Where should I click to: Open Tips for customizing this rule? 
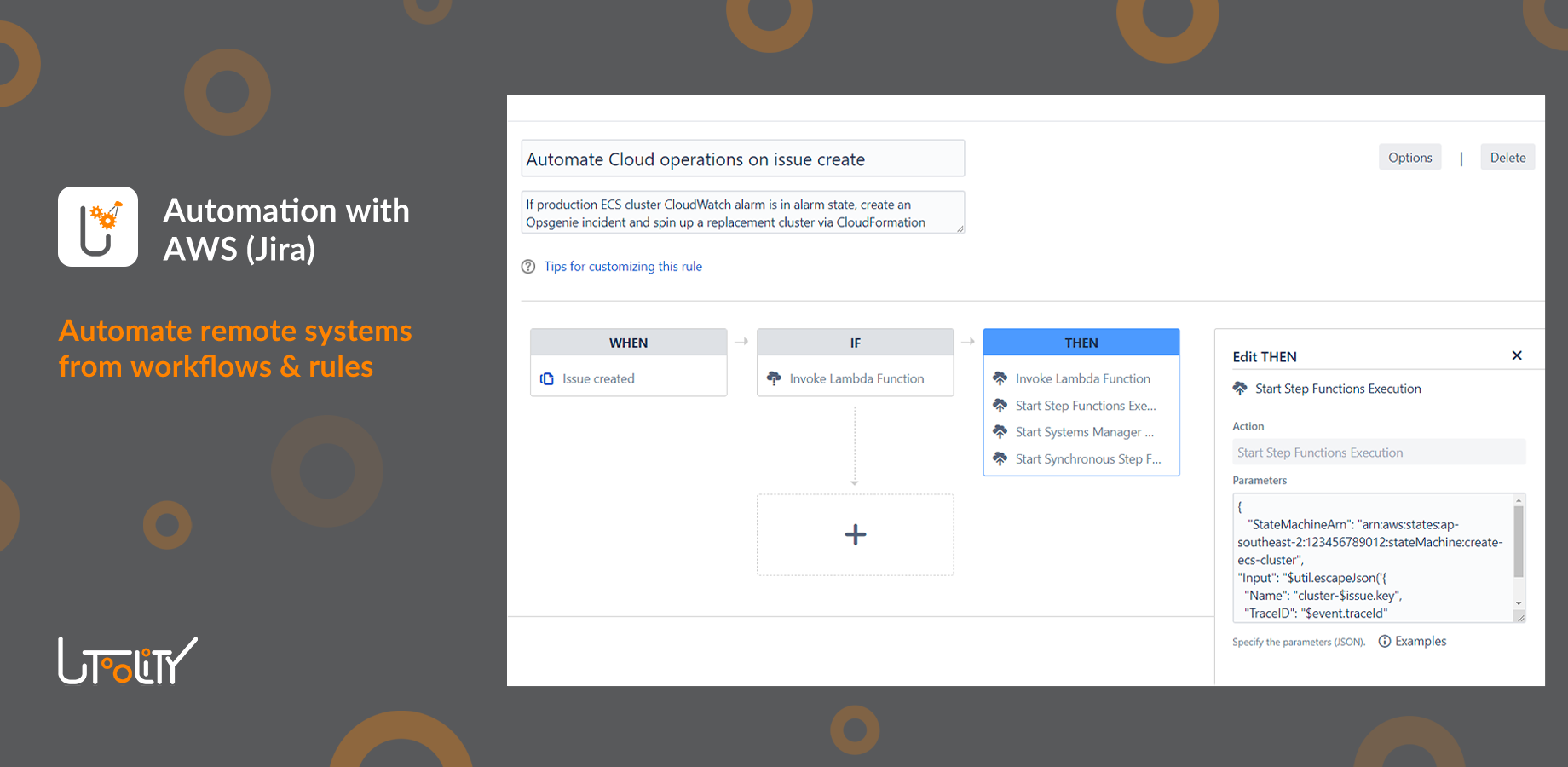pos(623,266)
